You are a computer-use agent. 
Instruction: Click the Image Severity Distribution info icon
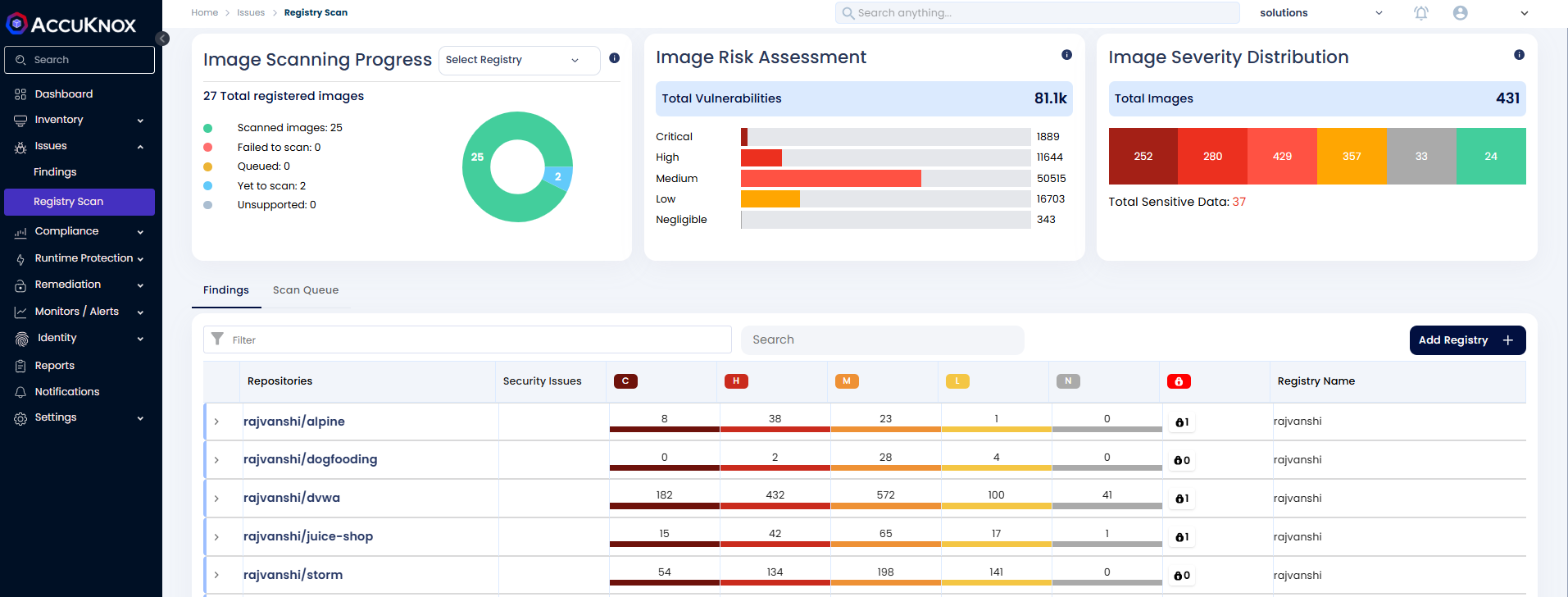[1519, 55]
